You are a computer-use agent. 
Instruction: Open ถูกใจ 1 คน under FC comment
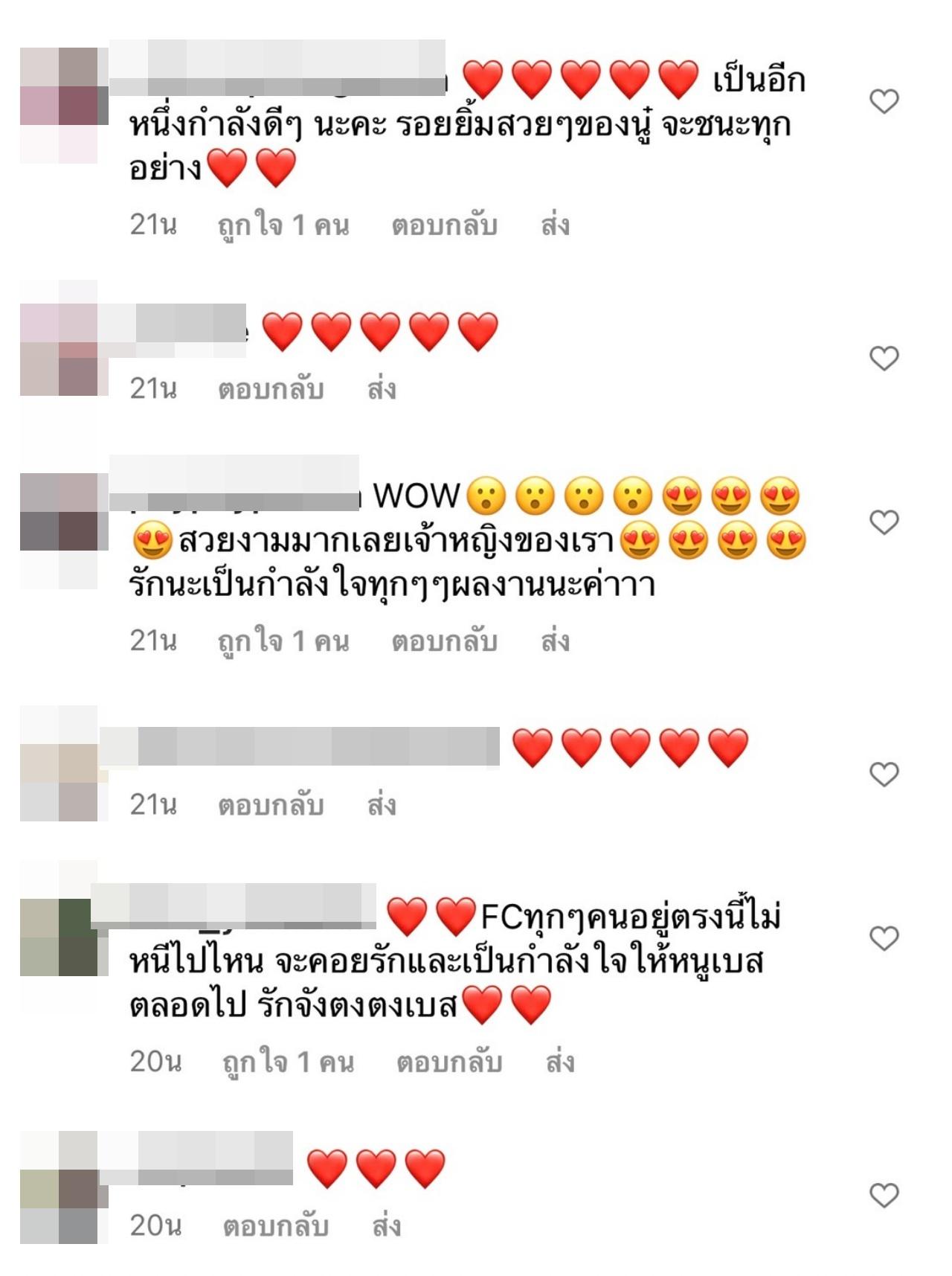tap(288, 1063)
